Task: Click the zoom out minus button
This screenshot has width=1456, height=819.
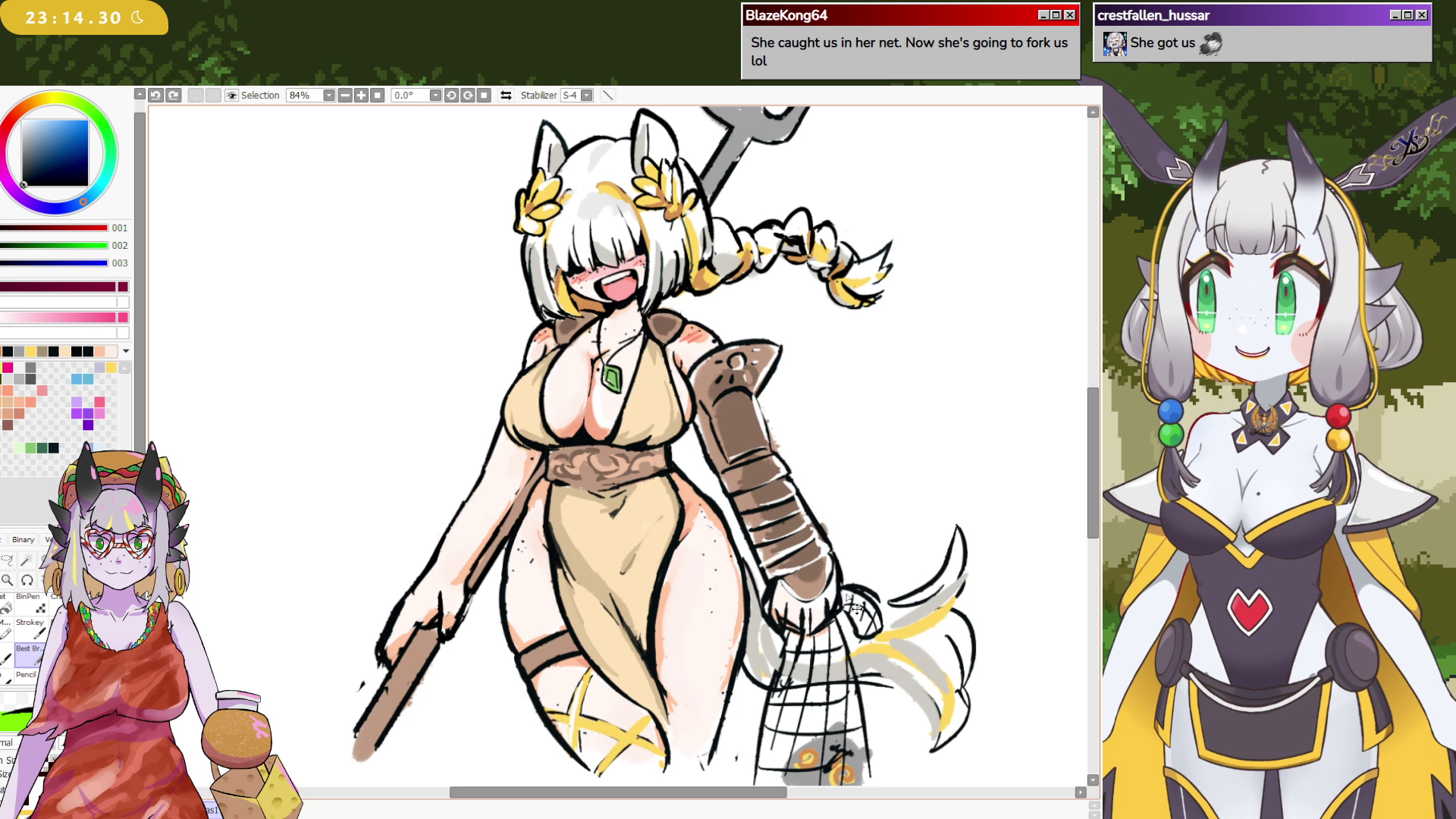Action: point(345,96)
